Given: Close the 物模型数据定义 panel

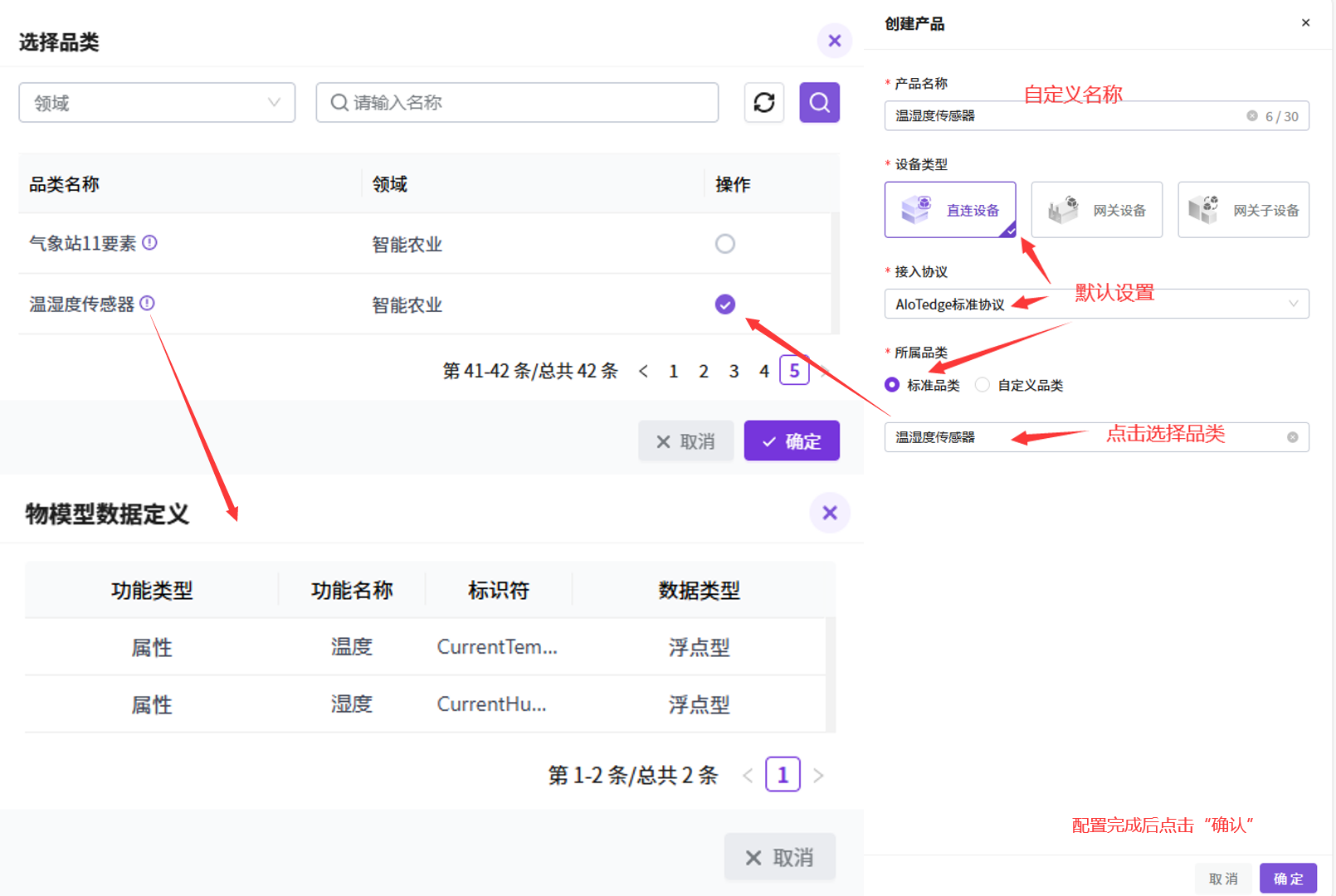Looking at the screenshot, I should 829,513.
